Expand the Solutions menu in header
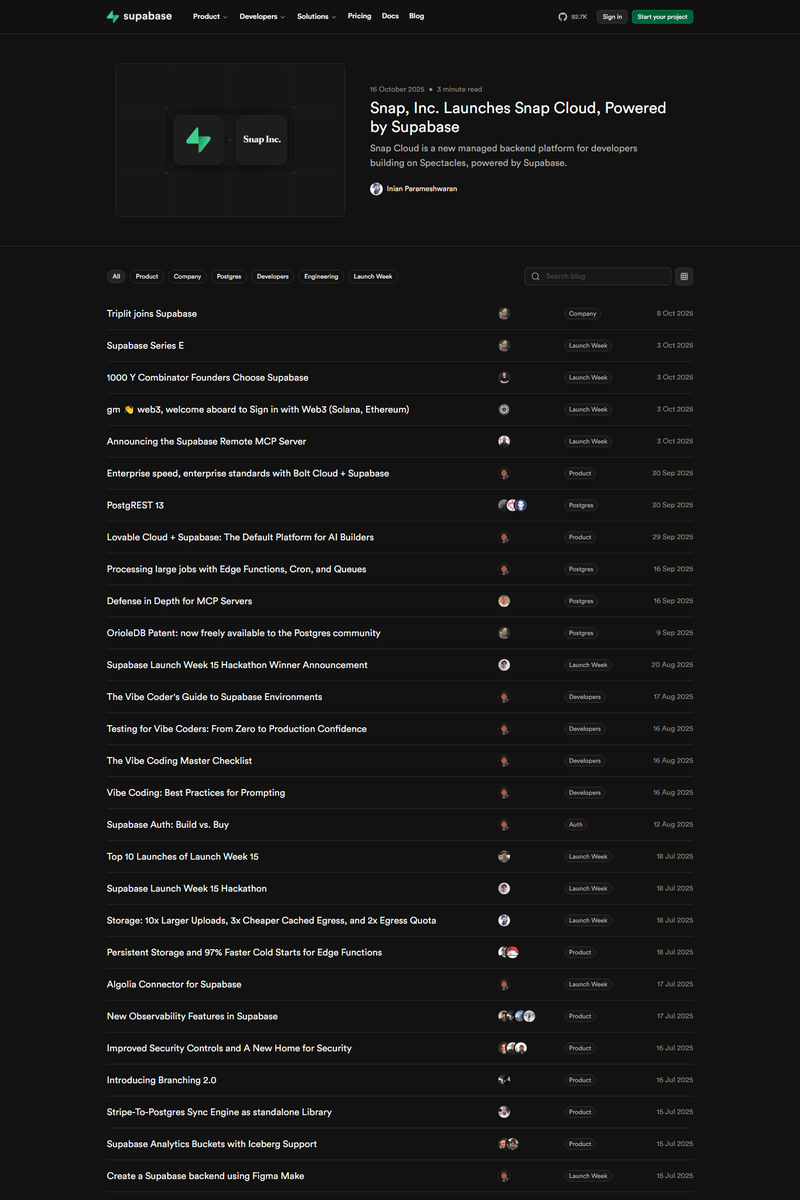Viewport: 800px width, 1200px height. [316, 17]
